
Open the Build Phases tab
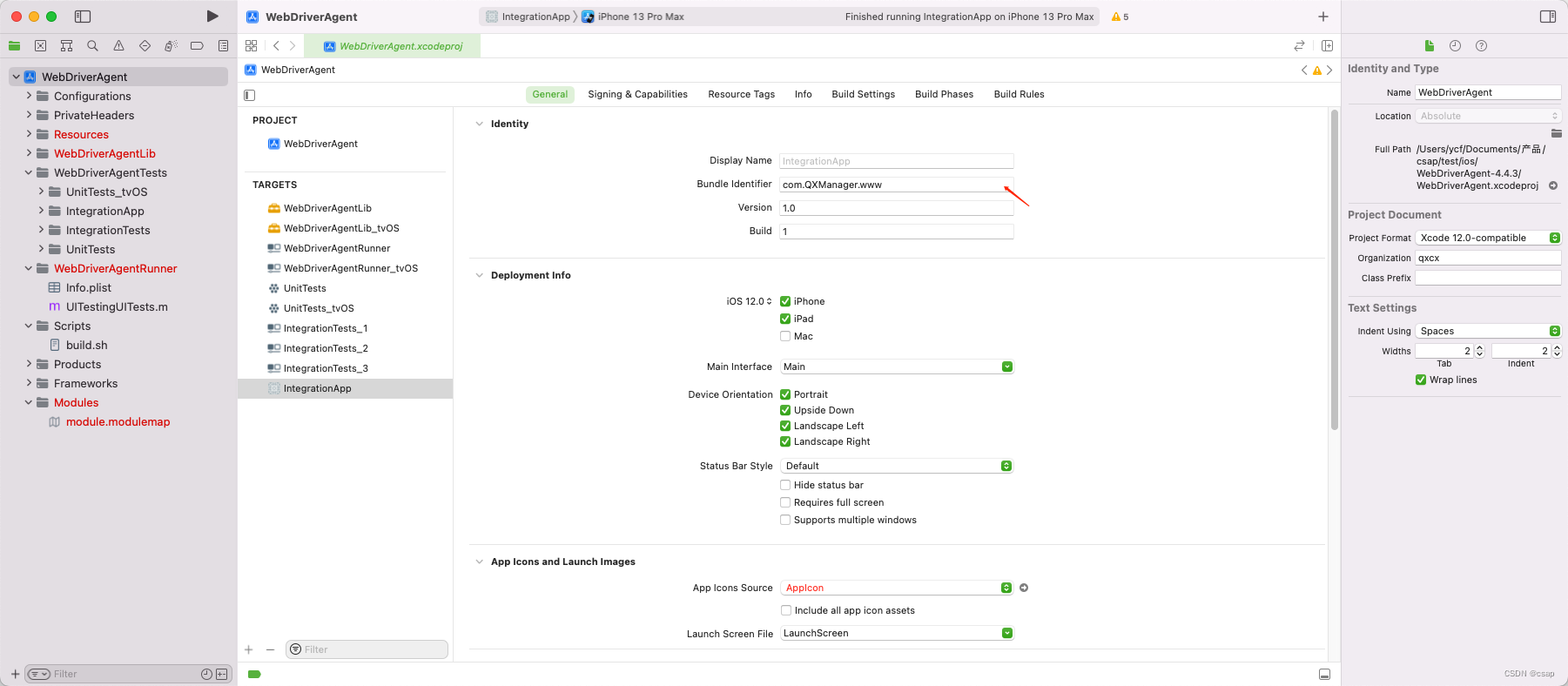[x=944, y=94]
